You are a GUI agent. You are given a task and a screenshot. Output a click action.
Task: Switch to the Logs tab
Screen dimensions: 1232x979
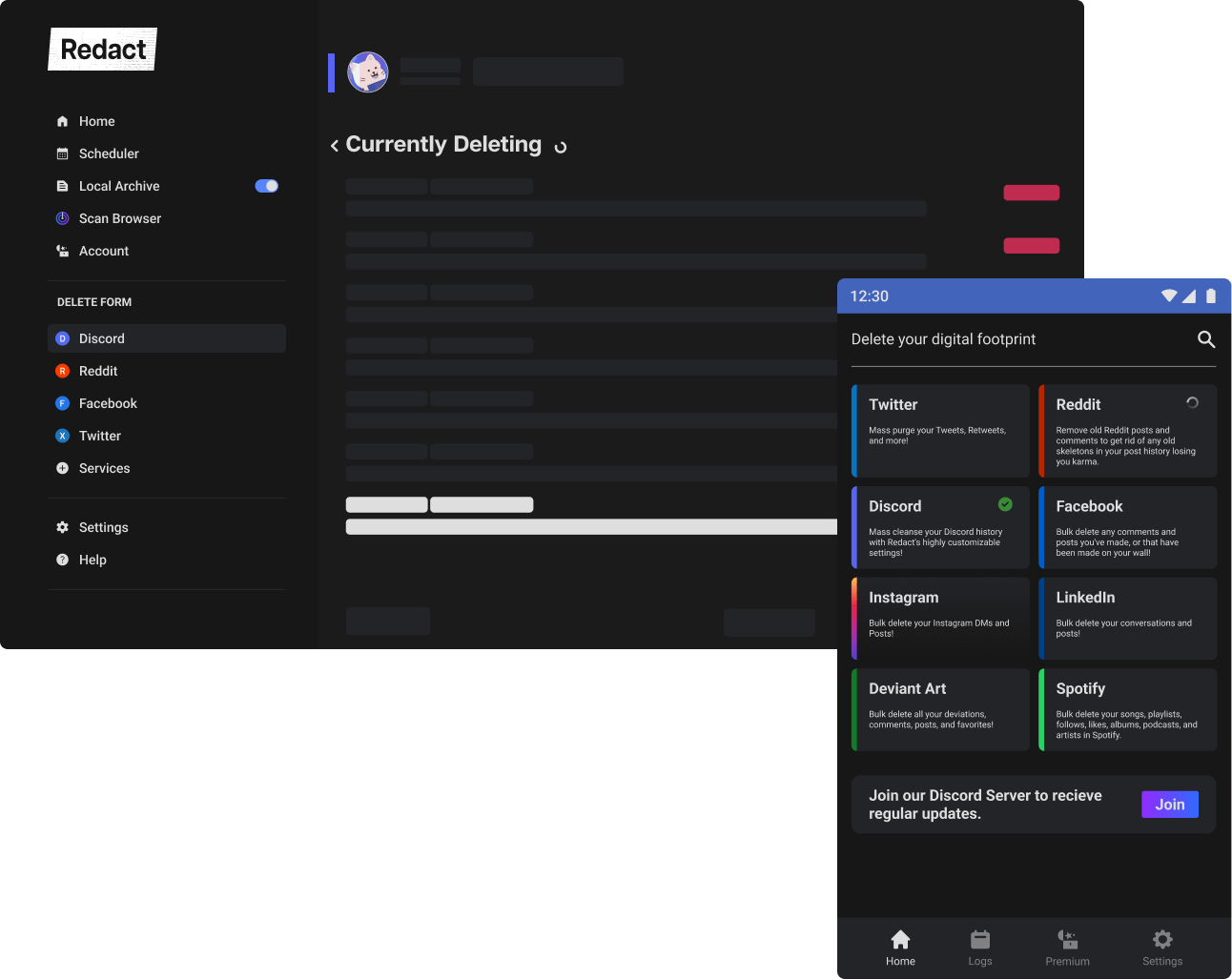coord(980,948)
